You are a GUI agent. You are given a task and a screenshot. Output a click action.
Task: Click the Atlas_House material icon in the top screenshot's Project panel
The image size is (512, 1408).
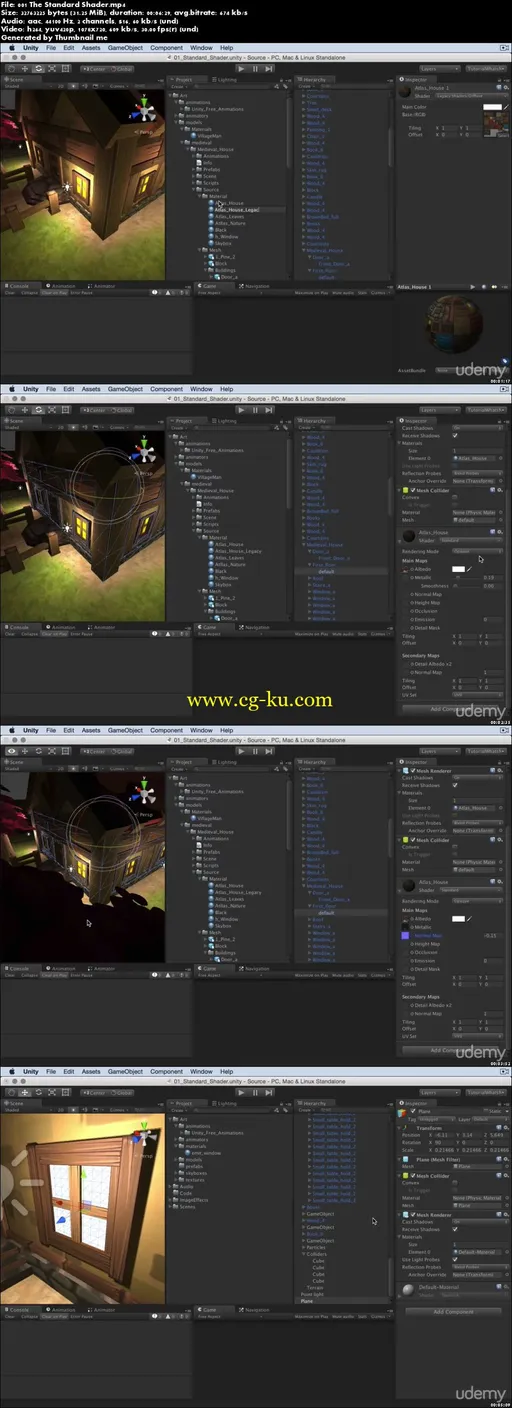212,203
